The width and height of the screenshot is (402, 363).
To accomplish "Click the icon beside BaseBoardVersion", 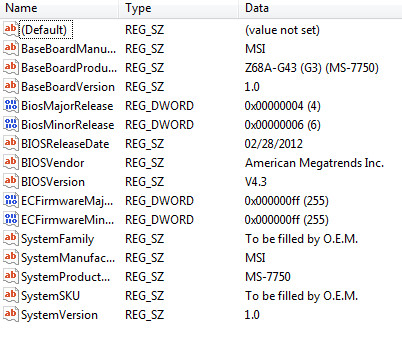I will point(10,86).
